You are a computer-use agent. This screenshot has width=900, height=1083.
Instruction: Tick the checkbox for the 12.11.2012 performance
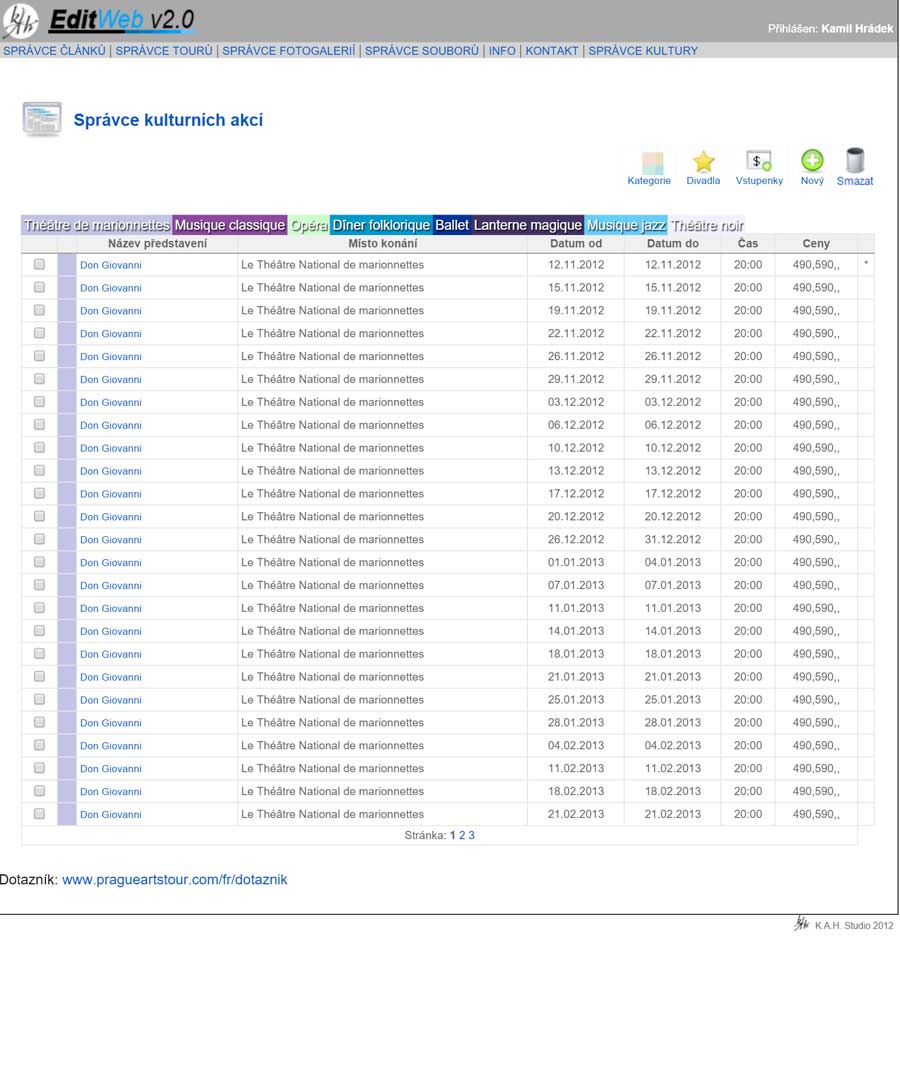click(x=40, y=265)
